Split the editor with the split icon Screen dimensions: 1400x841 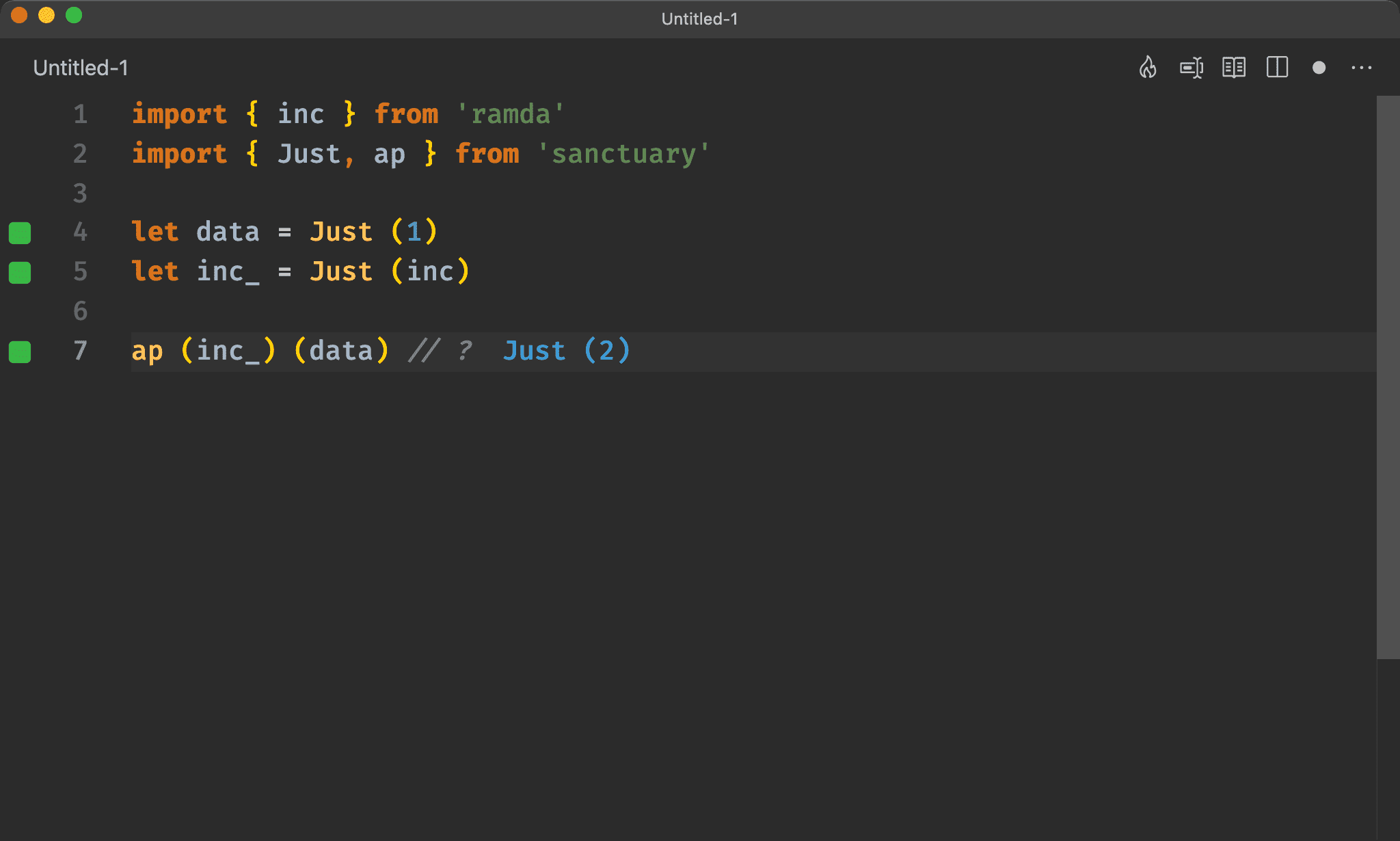tap(1277, 67)
